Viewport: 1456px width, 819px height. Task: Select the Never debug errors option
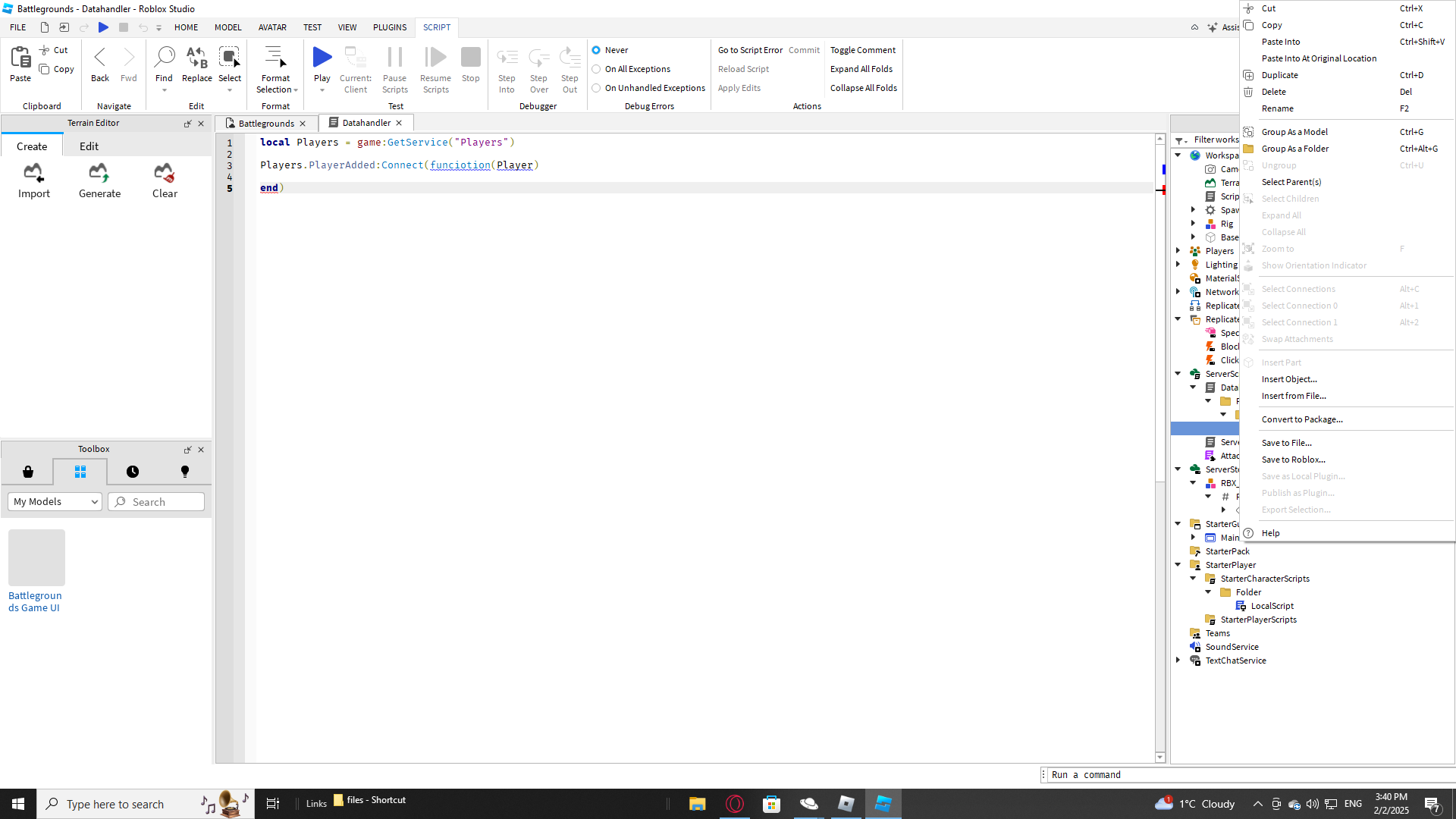pyautogui.click(x=597, y=50)
